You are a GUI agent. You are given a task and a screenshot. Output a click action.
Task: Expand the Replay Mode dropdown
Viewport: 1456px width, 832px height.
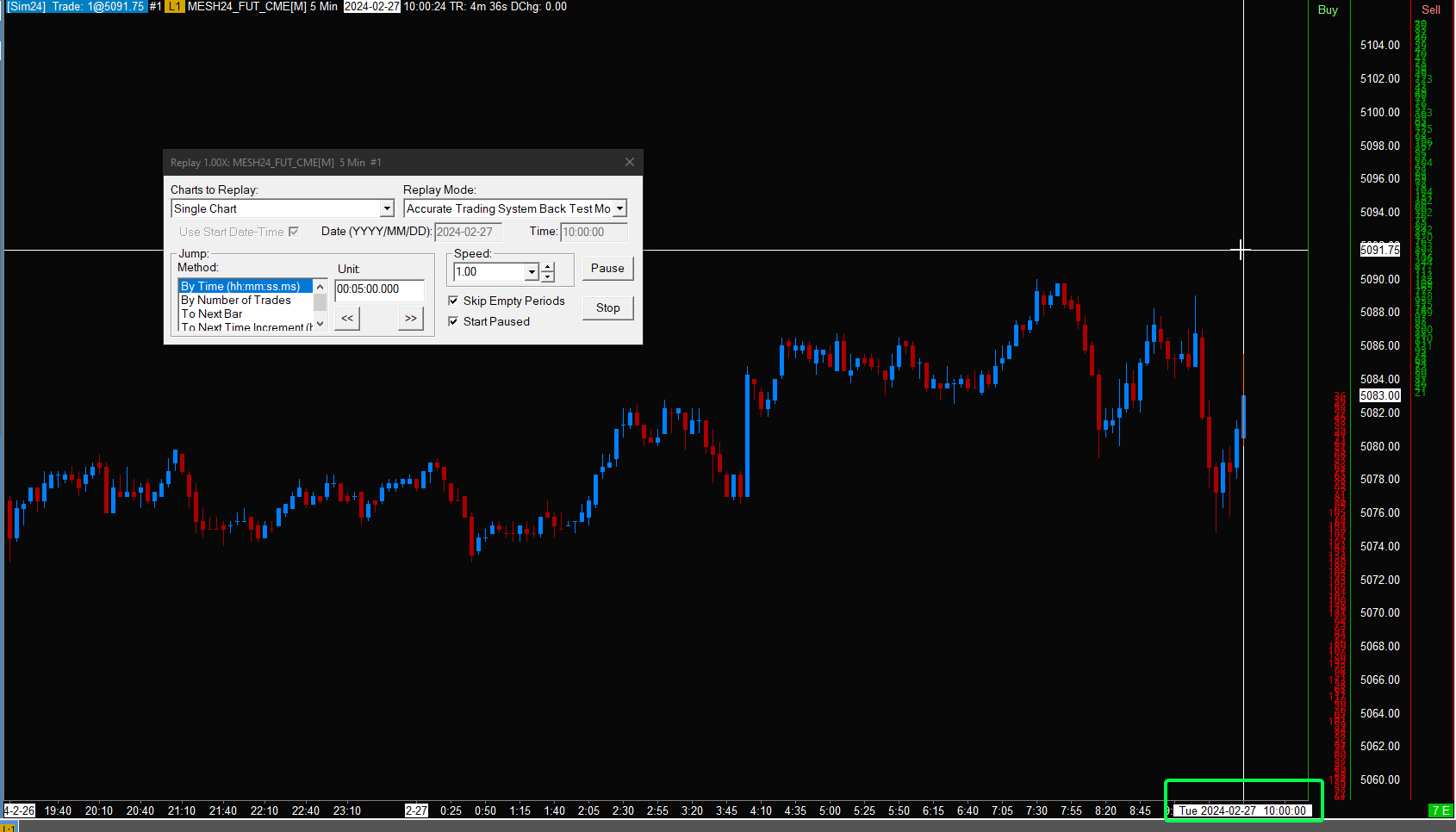pyautogui.click(x=619, y=208)
